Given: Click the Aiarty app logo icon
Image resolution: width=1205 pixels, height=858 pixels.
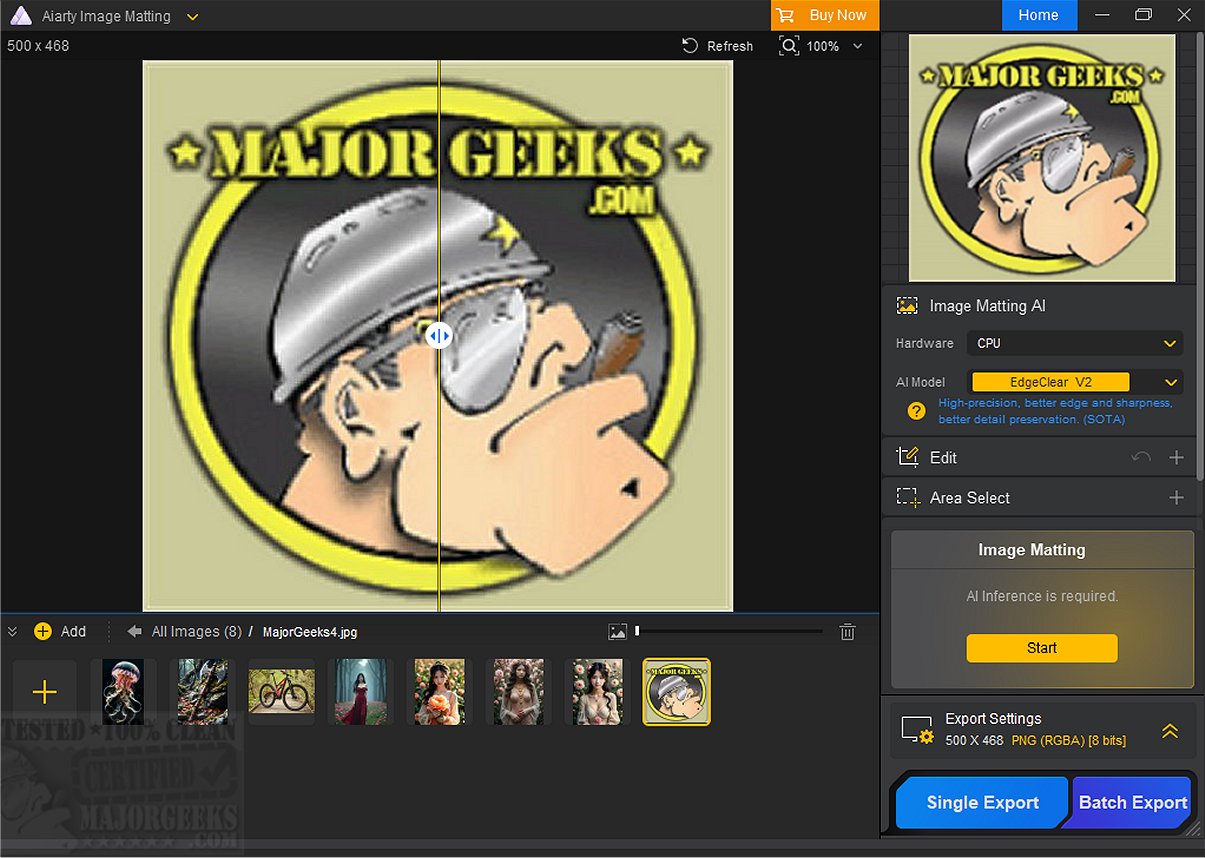Looking at the screenshot, I should [x=20, y=16].
